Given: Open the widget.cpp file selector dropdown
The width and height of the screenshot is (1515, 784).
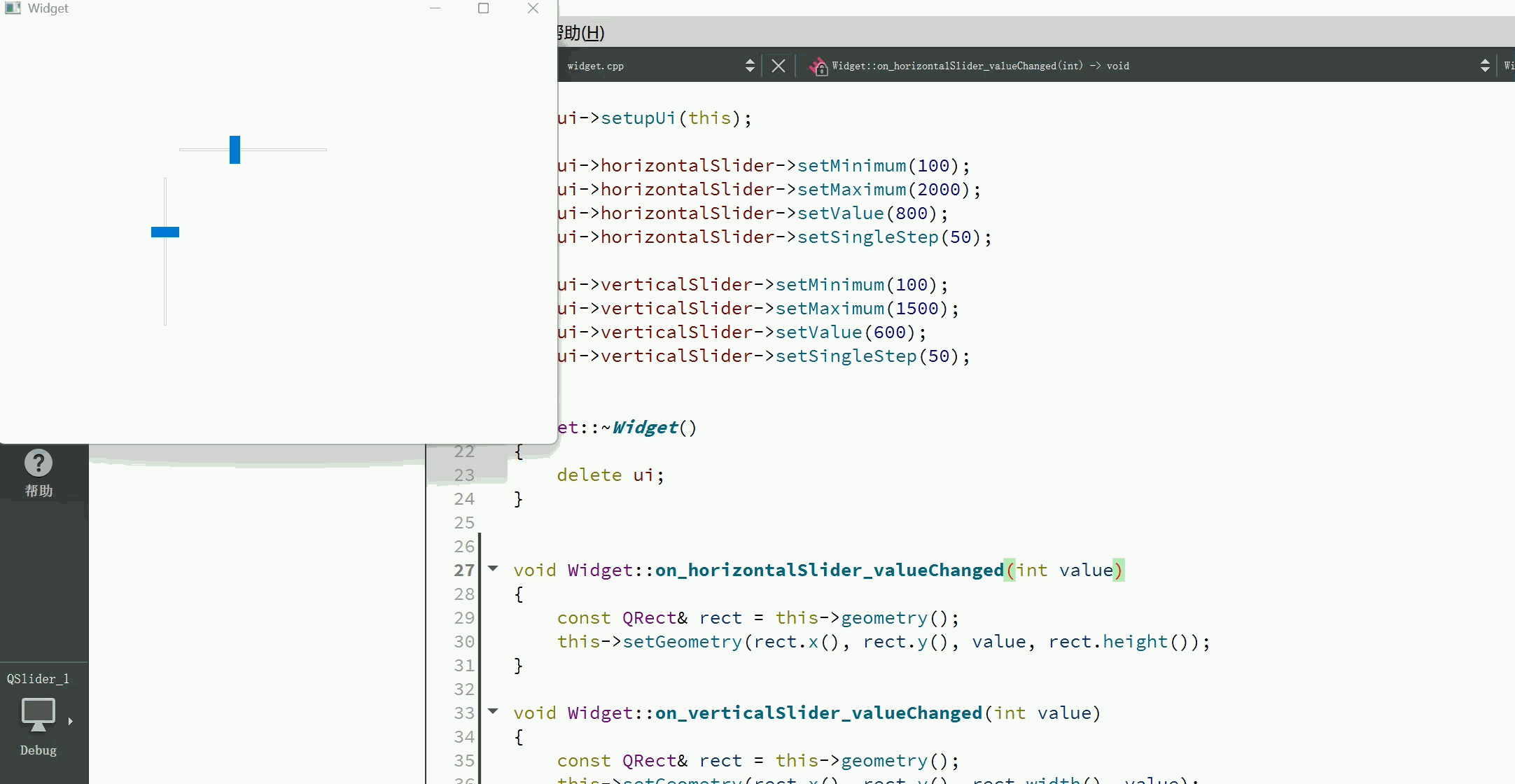Looking at the screenshot, I should tap(750, 66).
